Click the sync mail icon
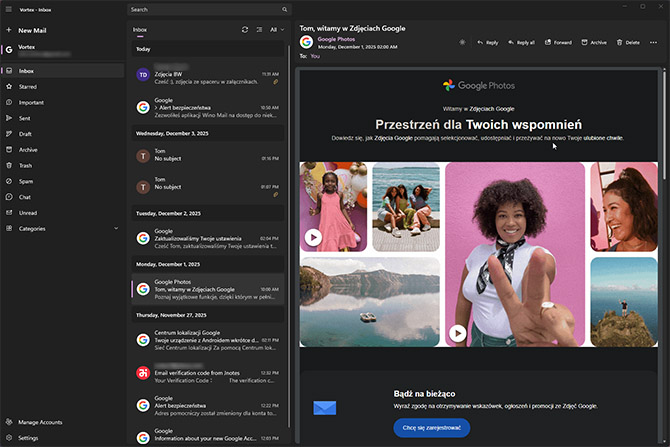The height and width of the screenshot is (447, 670). pyautogui.click(x=245, y=30)
